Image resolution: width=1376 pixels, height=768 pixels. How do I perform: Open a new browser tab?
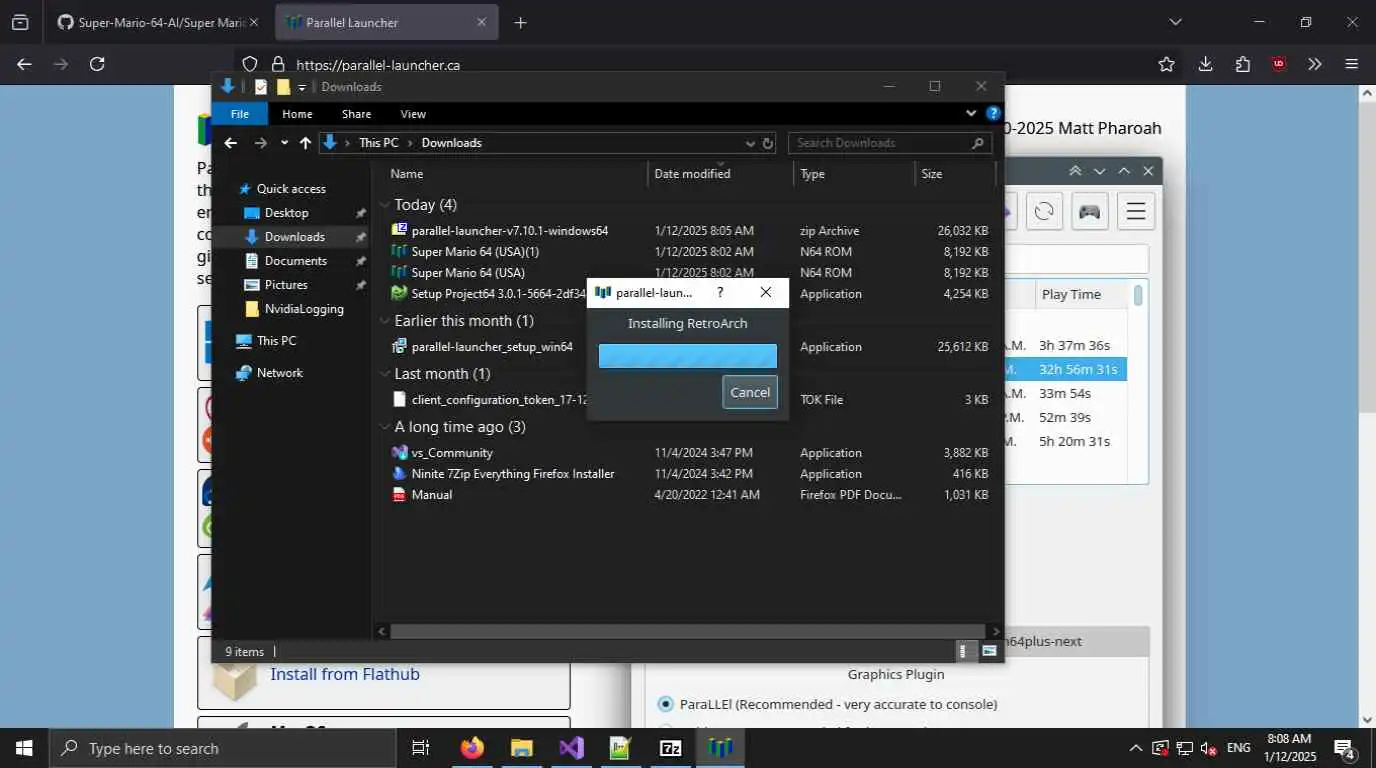[520, 22]
